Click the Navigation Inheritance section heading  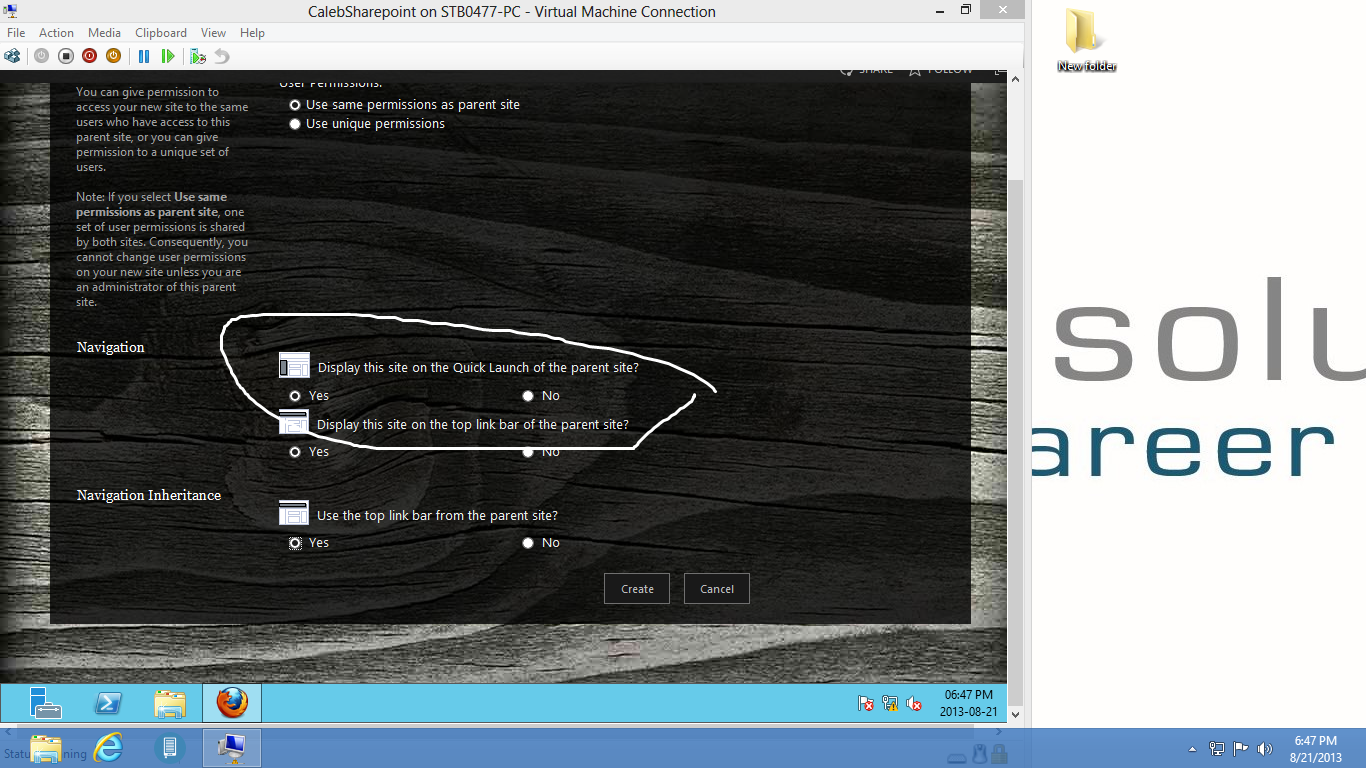click(149, 495)
